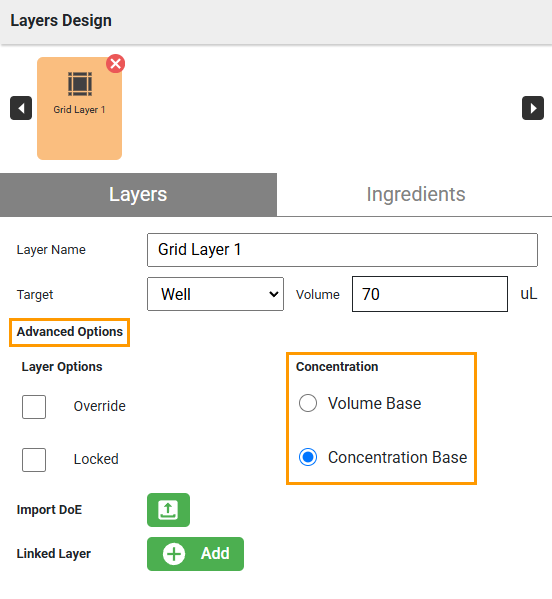Go to previous layer with left arrow
552x599 pixels.
21,108
